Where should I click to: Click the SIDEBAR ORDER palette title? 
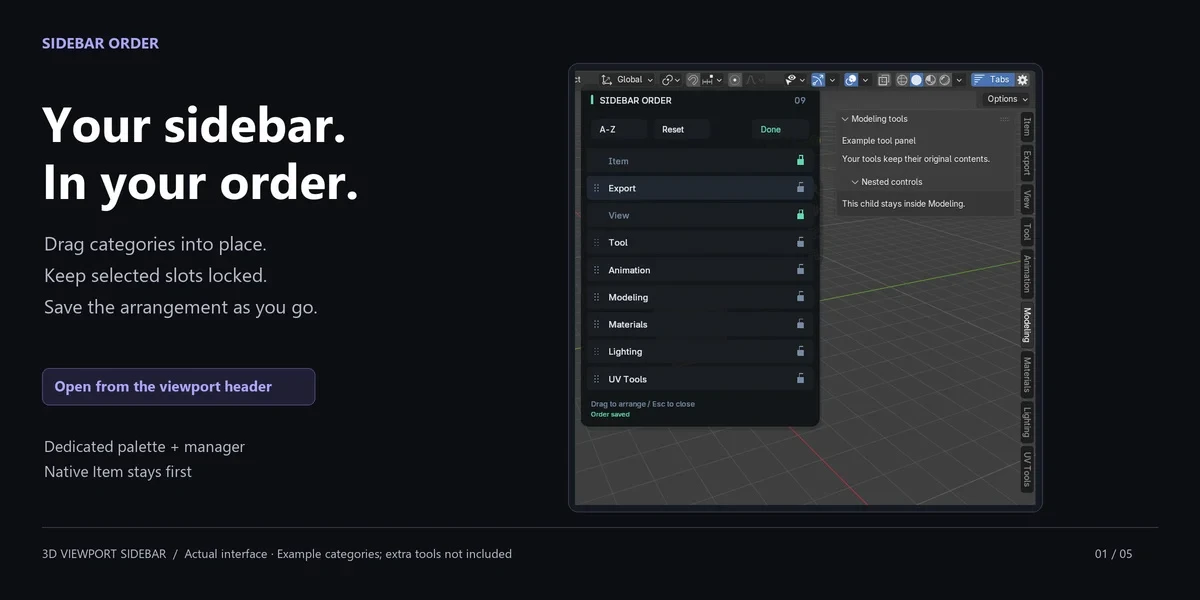(x=635, y=100)
